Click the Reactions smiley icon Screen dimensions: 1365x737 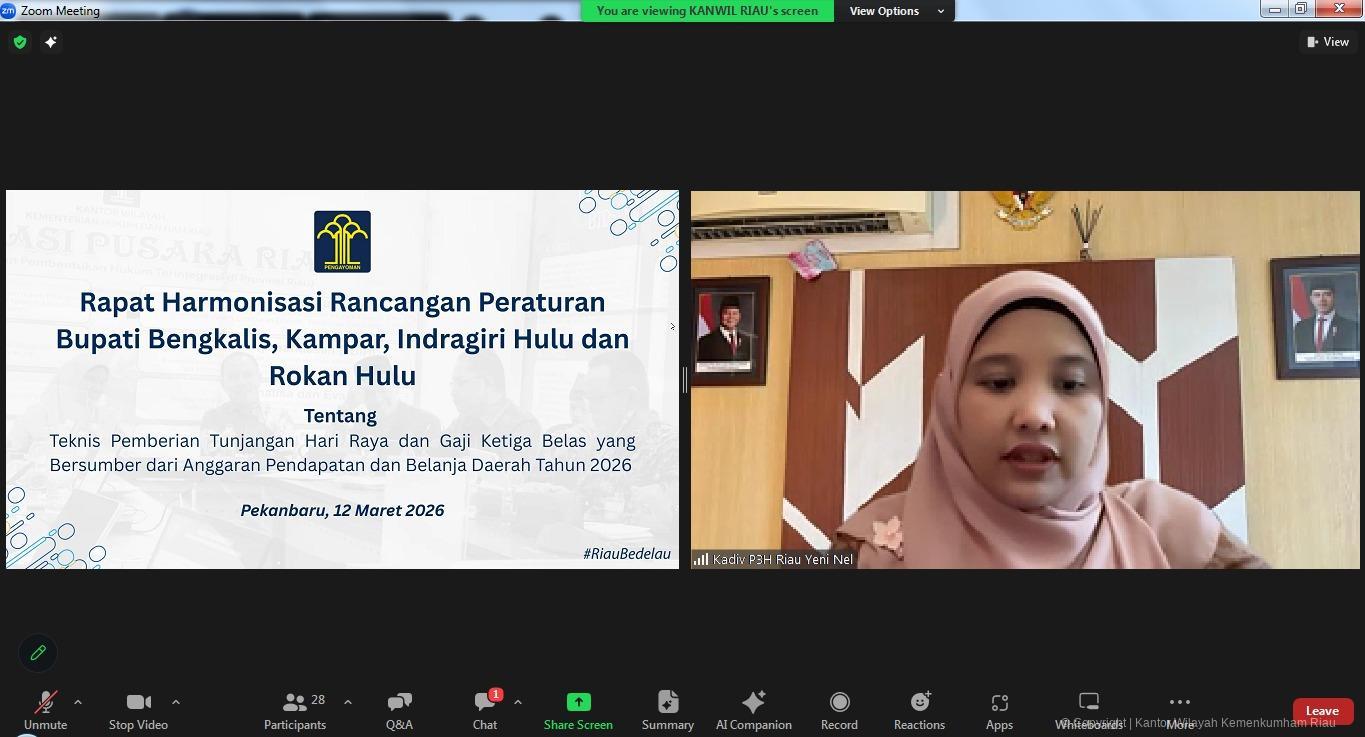(x=919, y=702)
